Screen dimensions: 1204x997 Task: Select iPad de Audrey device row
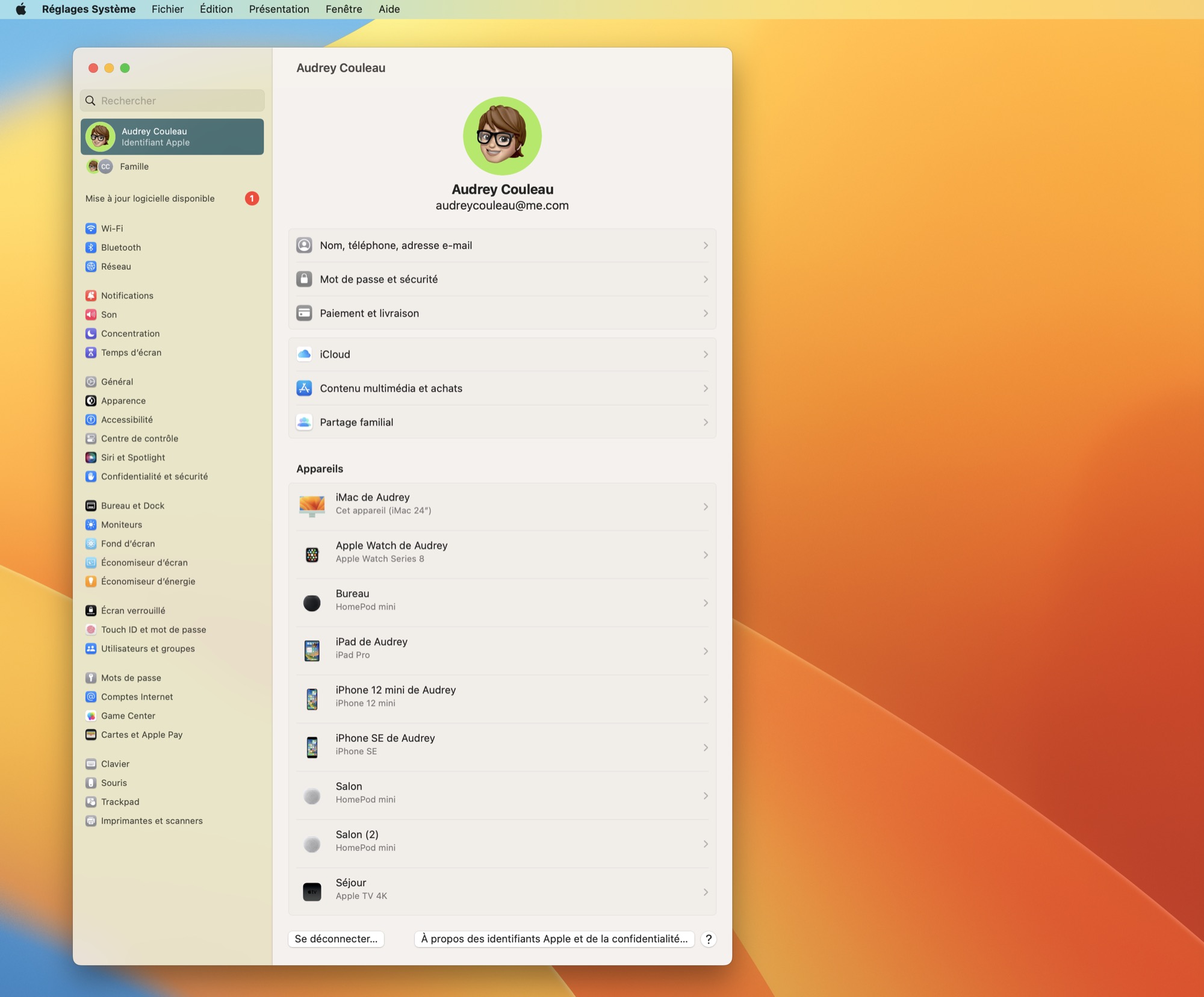[x=502, y=651]
